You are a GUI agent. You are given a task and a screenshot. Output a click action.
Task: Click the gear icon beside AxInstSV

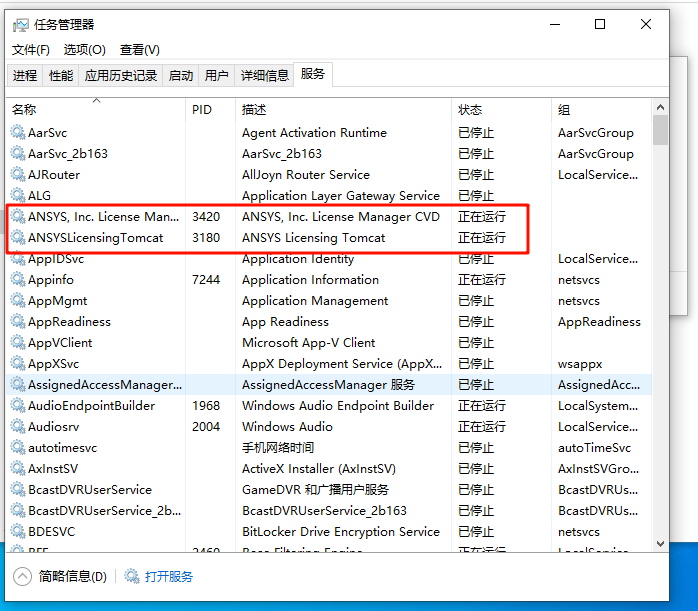pos(18,468)
